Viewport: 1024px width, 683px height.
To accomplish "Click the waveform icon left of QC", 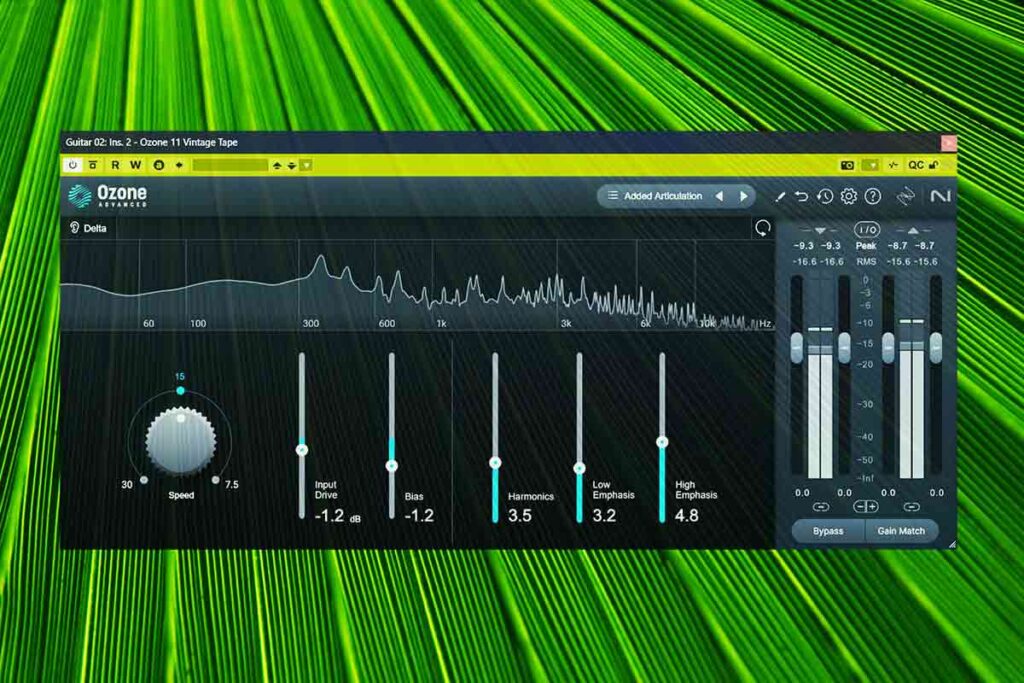I will point(893,165).
